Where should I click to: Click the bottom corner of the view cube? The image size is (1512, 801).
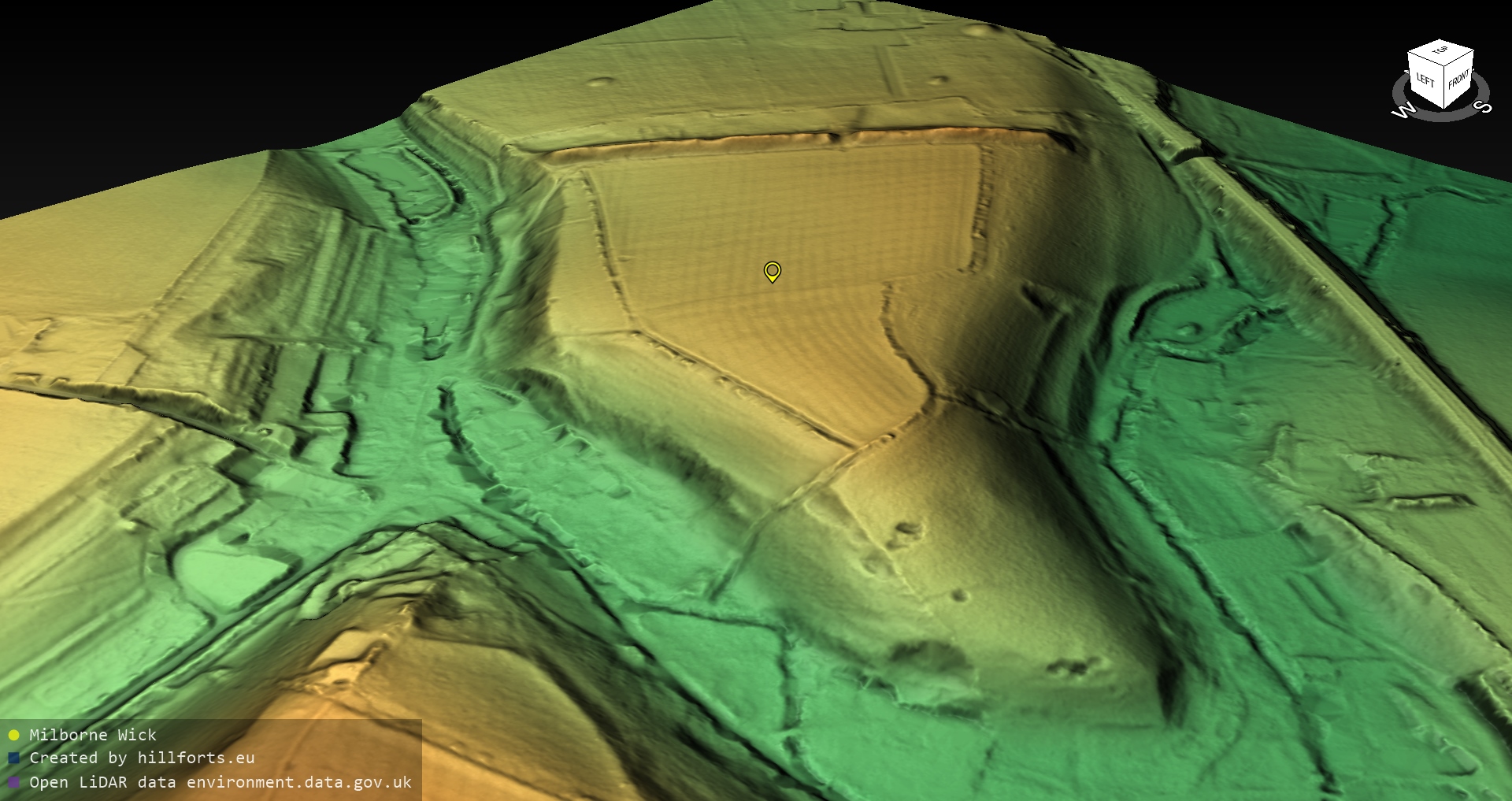tap(1443, 108)
